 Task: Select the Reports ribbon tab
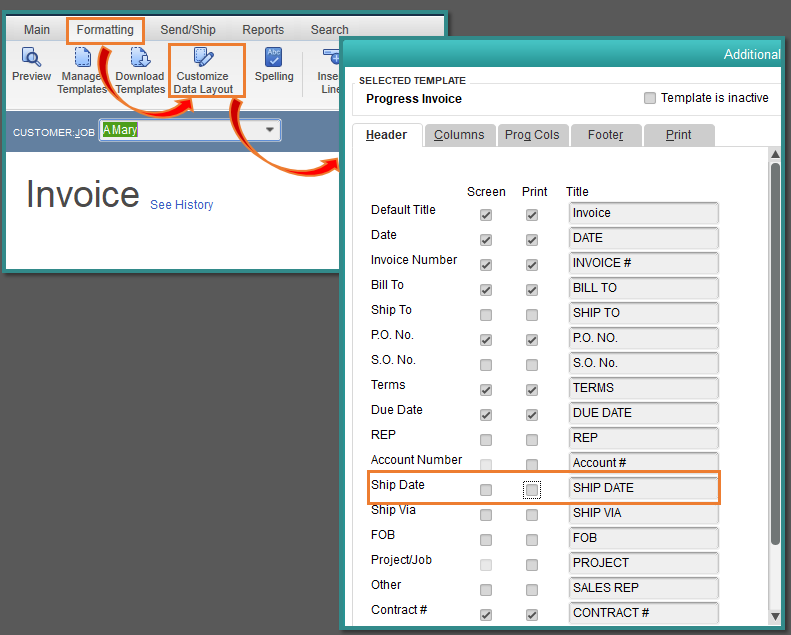[263, 30]
